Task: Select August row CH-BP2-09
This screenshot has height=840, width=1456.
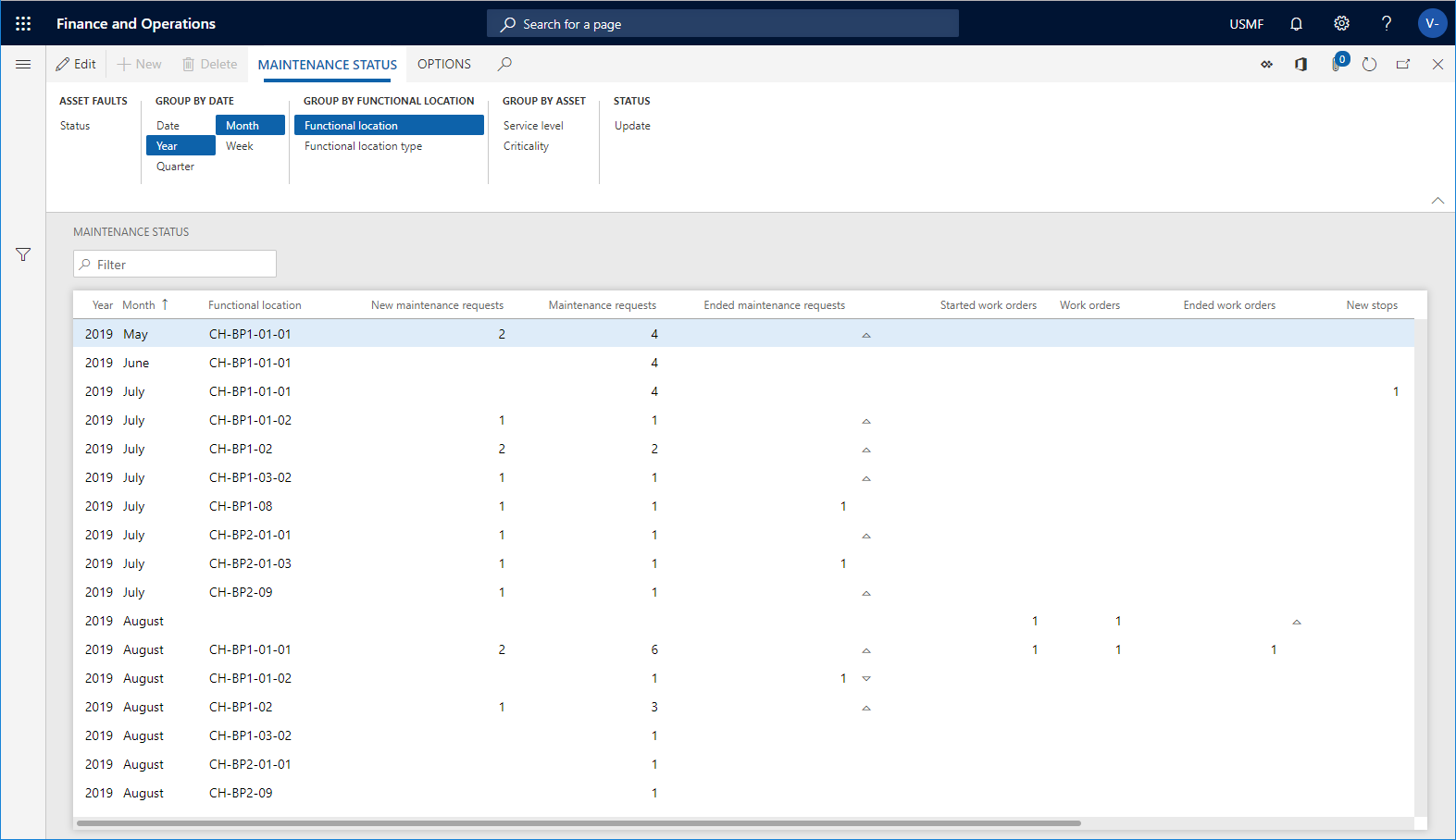Action: [743, 793]
